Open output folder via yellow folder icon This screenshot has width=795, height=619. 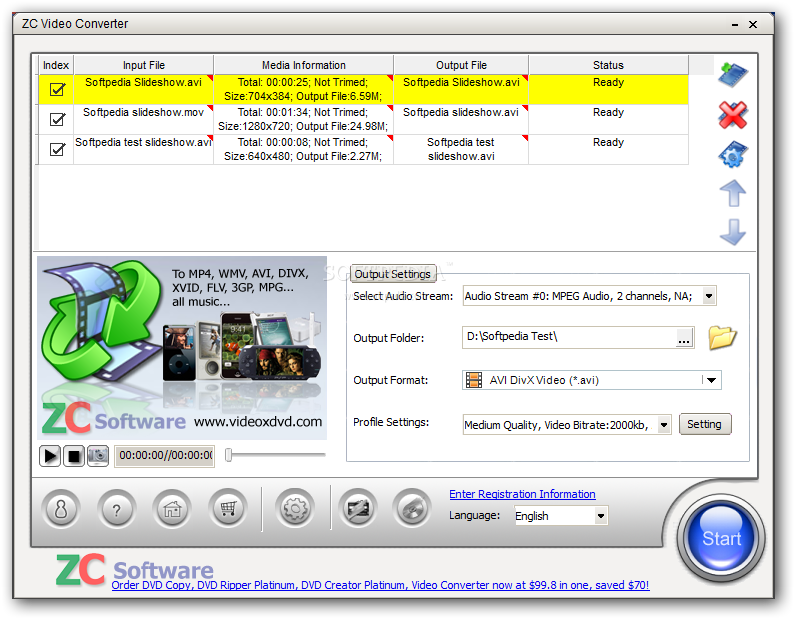point(722,337)
